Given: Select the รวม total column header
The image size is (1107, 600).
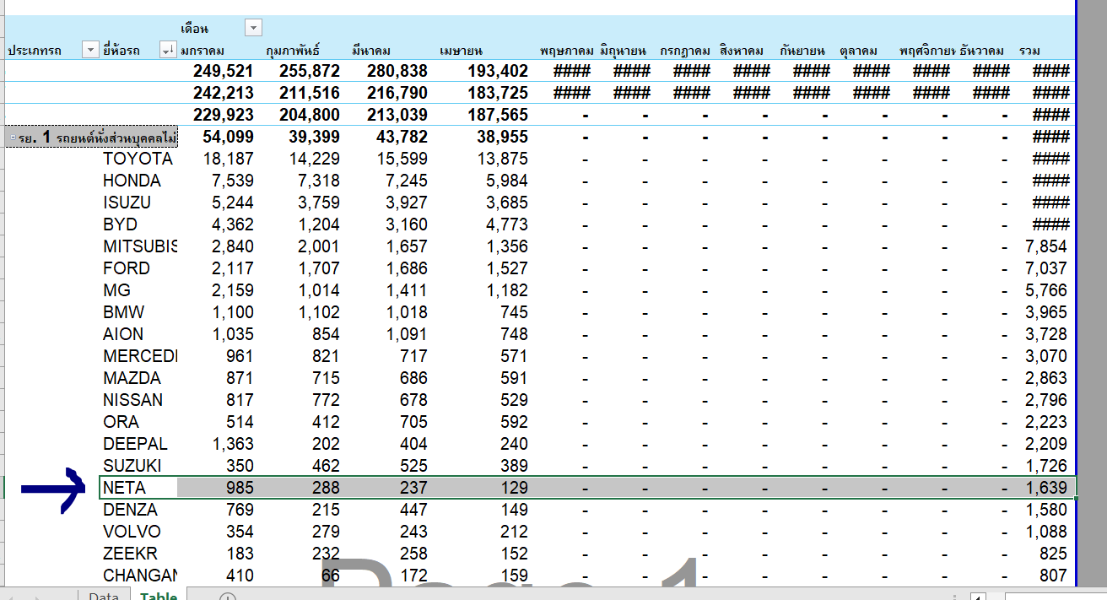Looking at the screenshot, I should click(1029, 51).
